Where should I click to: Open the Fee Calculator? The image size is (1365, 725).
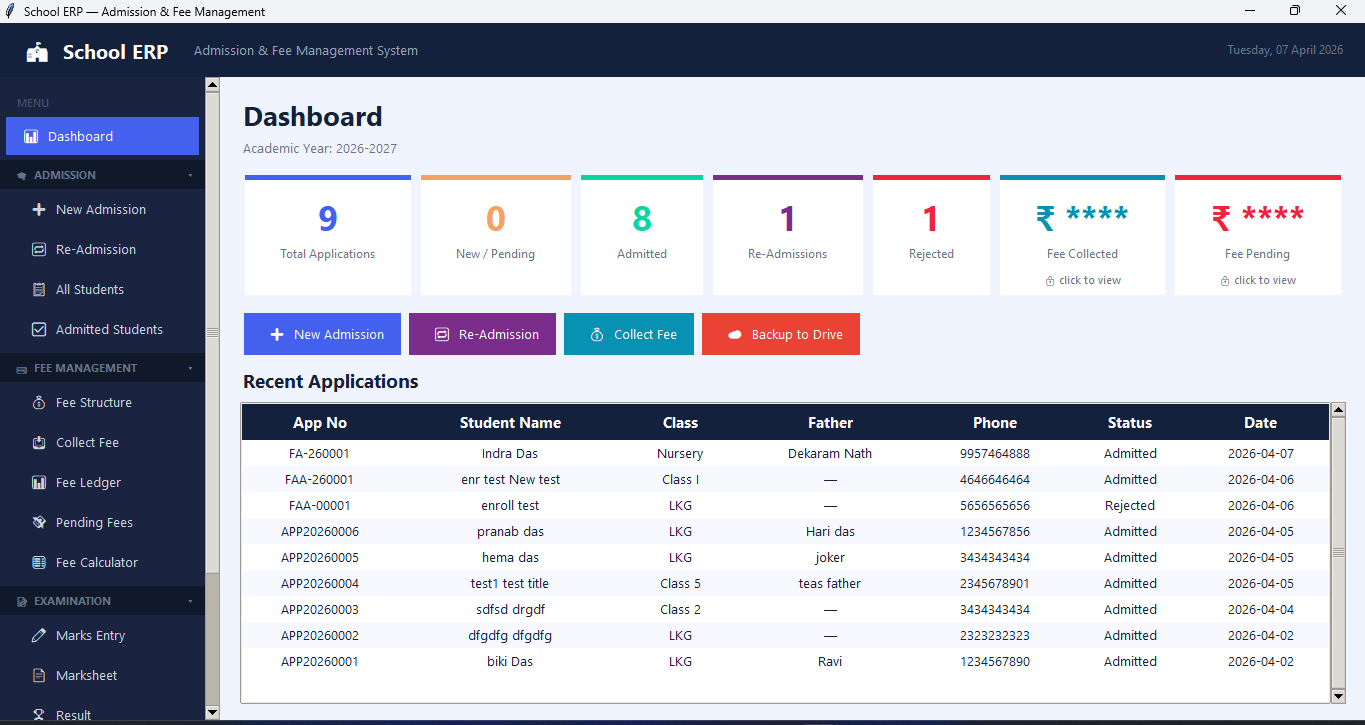(98, 562)
